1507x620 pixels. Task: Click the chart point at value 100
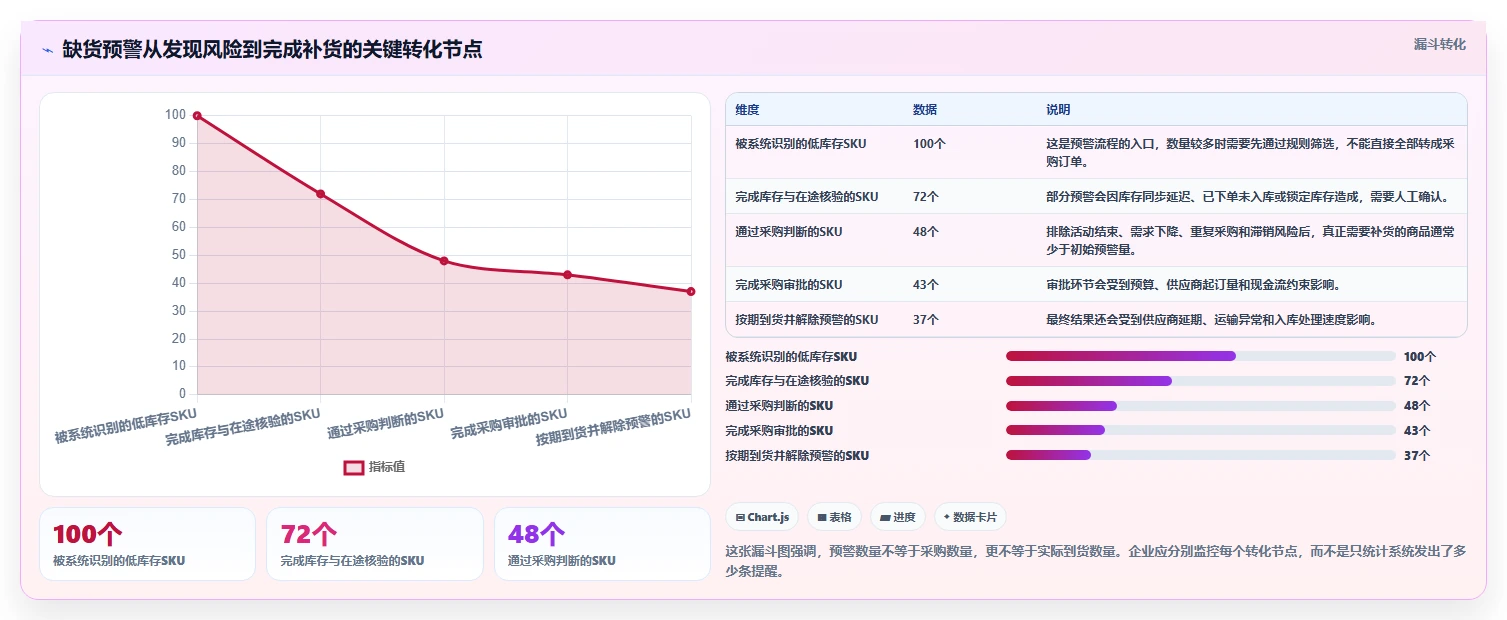(x=197, y=116)
